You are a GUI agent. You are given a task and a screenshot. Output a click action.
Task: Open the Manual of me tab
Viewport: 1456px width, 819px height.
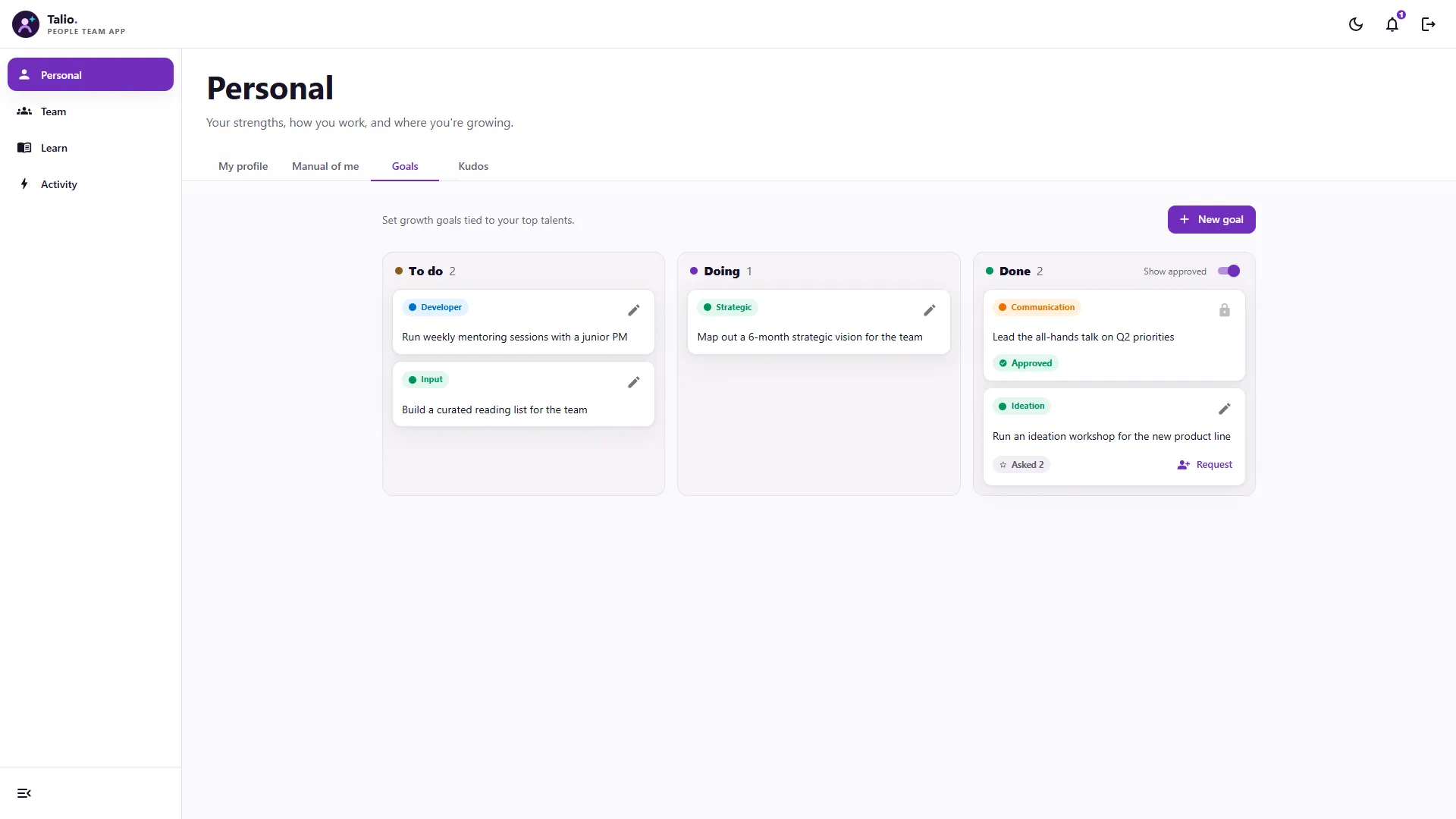pyautogui.click(x=325, y=166)
